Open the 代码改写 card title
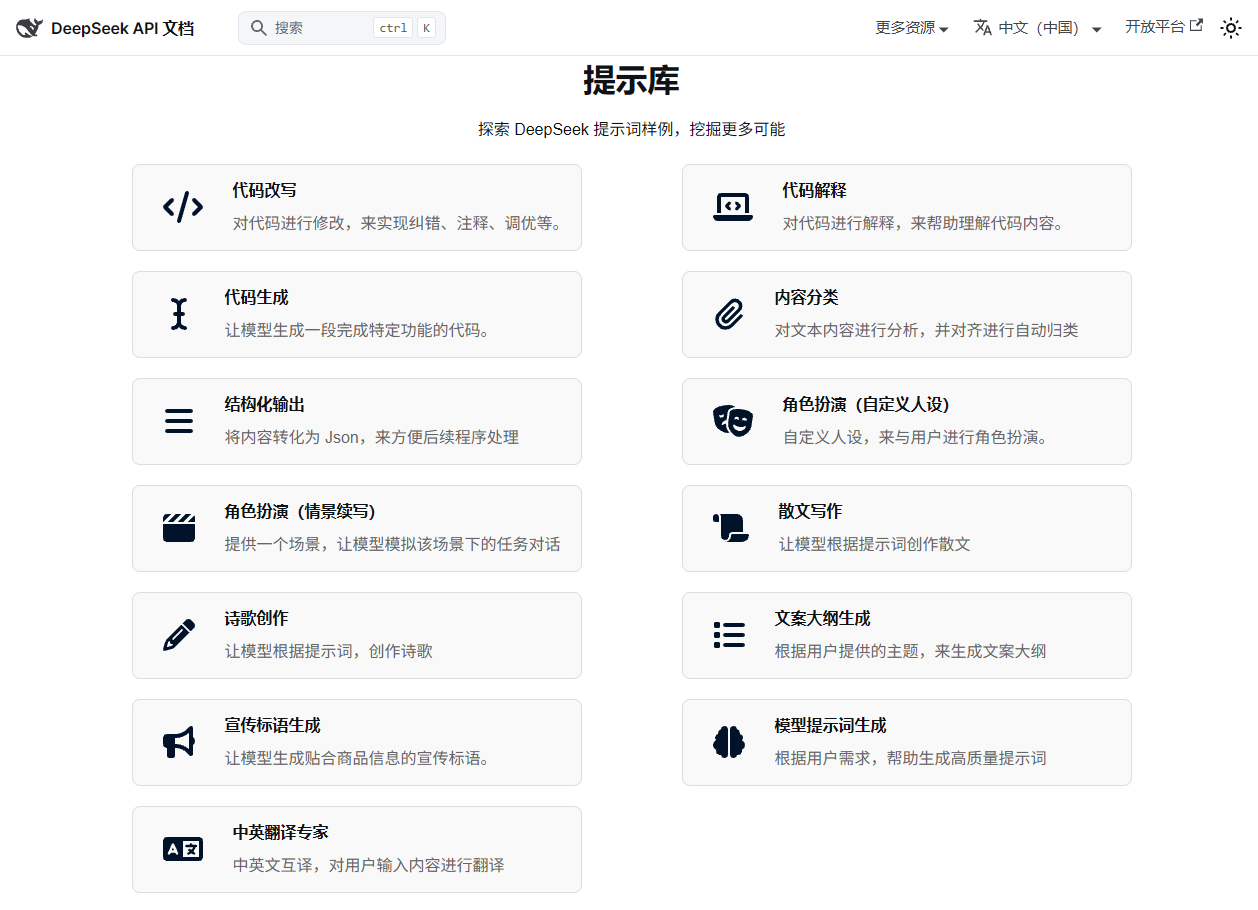This screenshot has height=910, width=1258. pyautogui.click(x=264, y=191)
